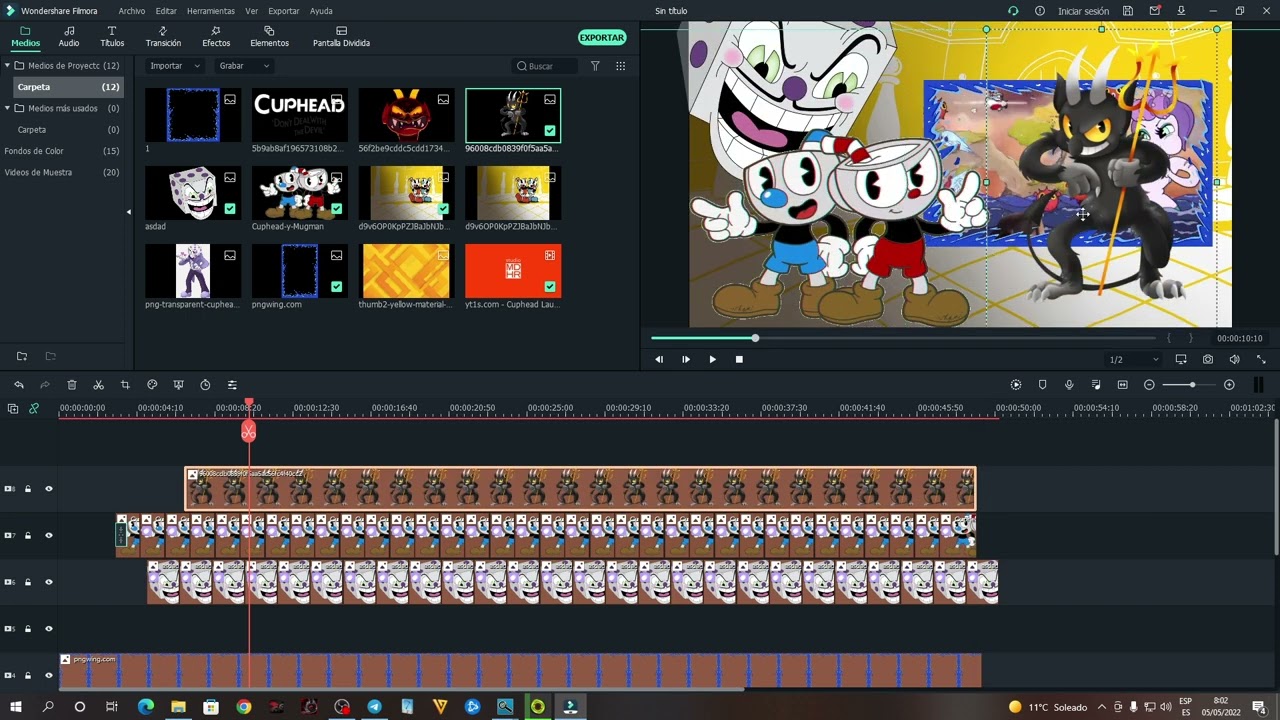This screenshot has width=1280, height=720.
Task: Open Google Chrome from the taskbar
Action: coord(244,707)
